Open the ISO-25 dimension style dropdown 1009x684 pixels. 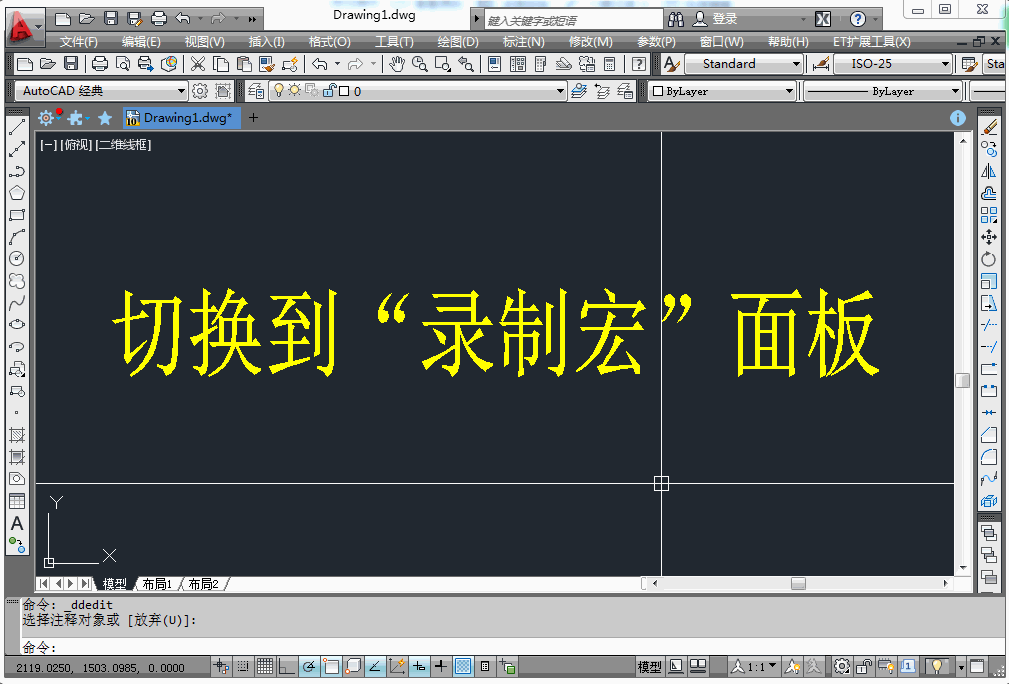(945, 64)
